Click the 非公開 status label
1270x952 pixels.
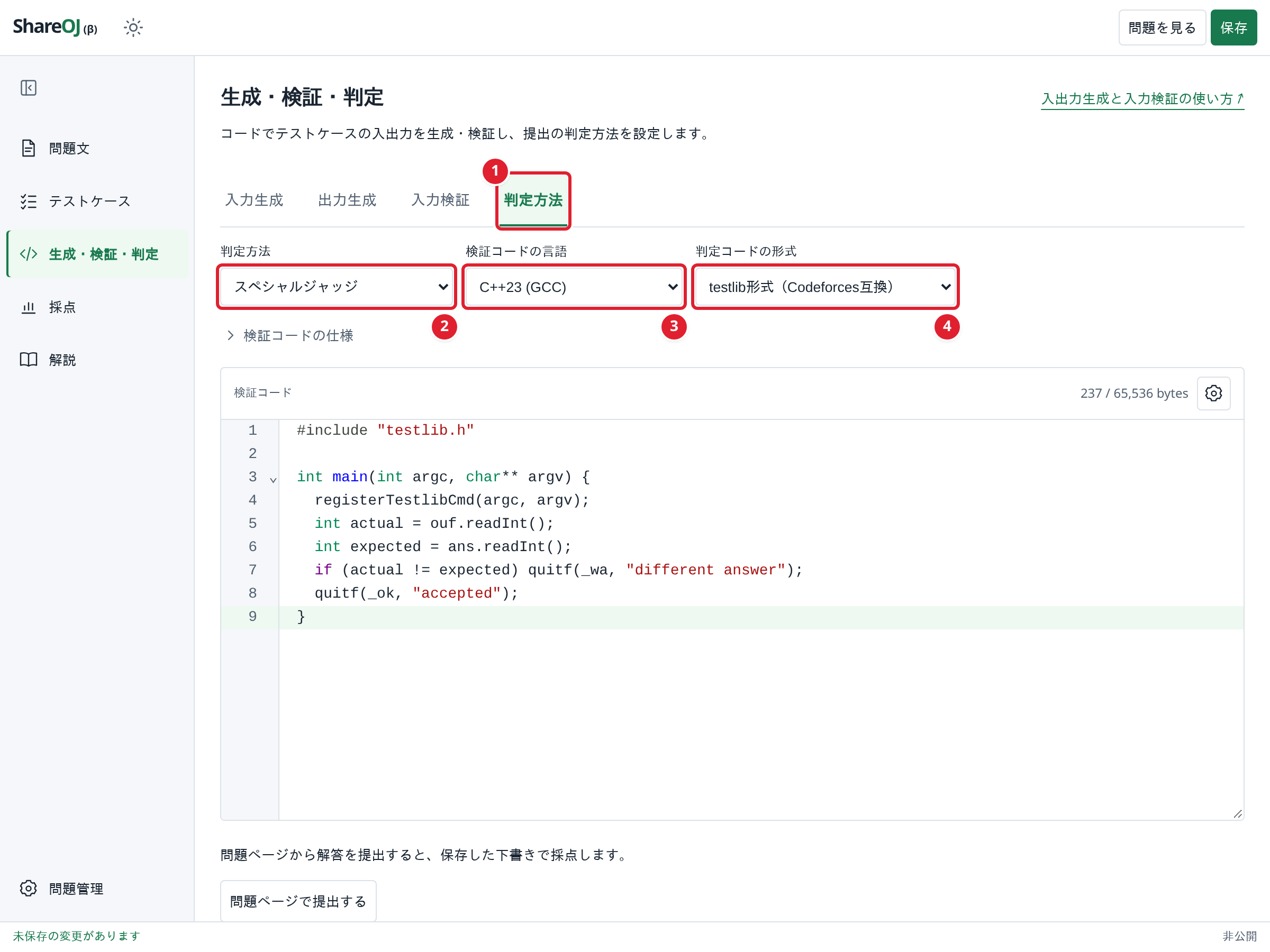[x=1239, y=936]
